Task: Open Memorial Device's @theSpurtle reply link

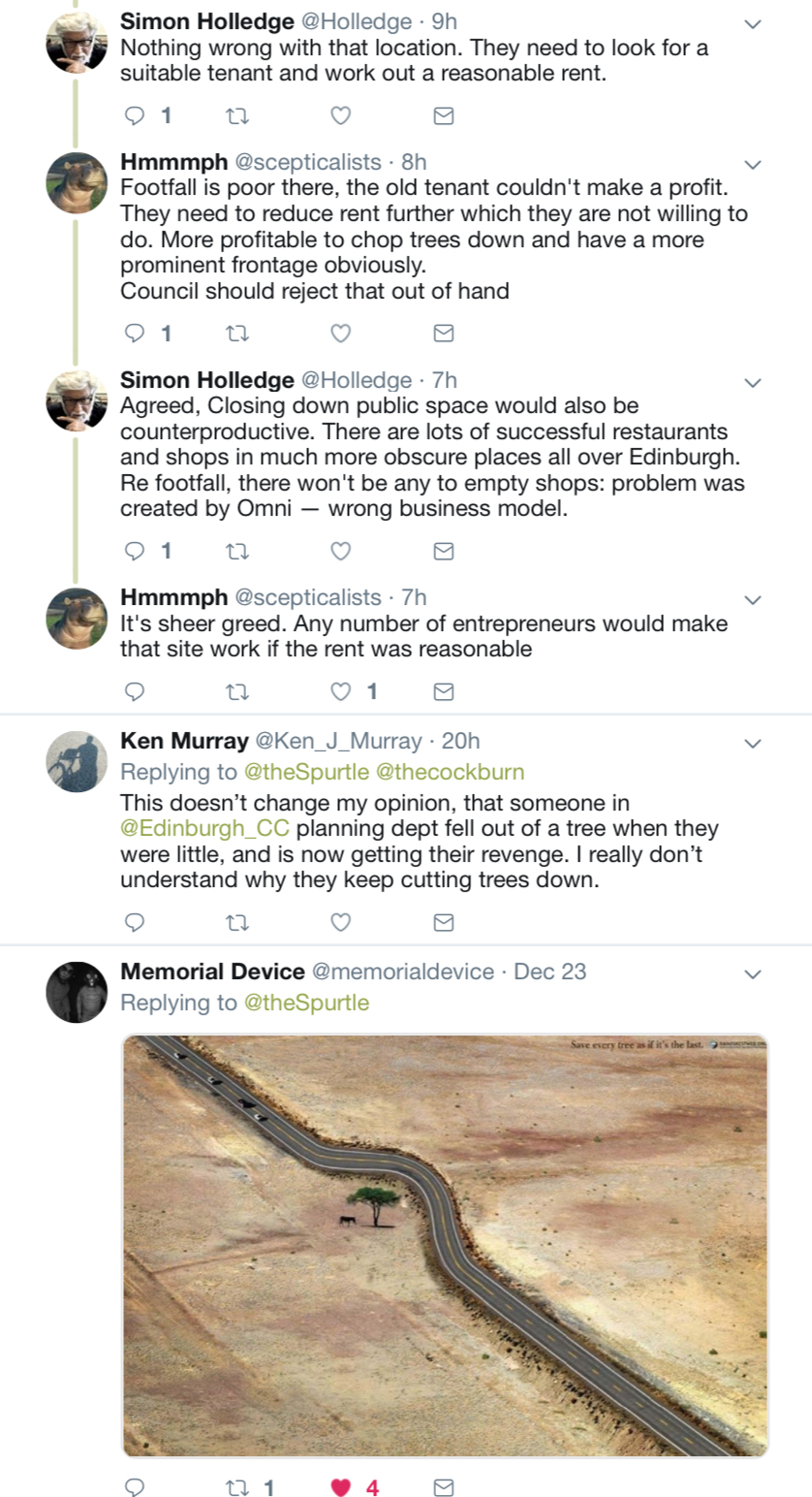Action: click(x=305, y=1003)
